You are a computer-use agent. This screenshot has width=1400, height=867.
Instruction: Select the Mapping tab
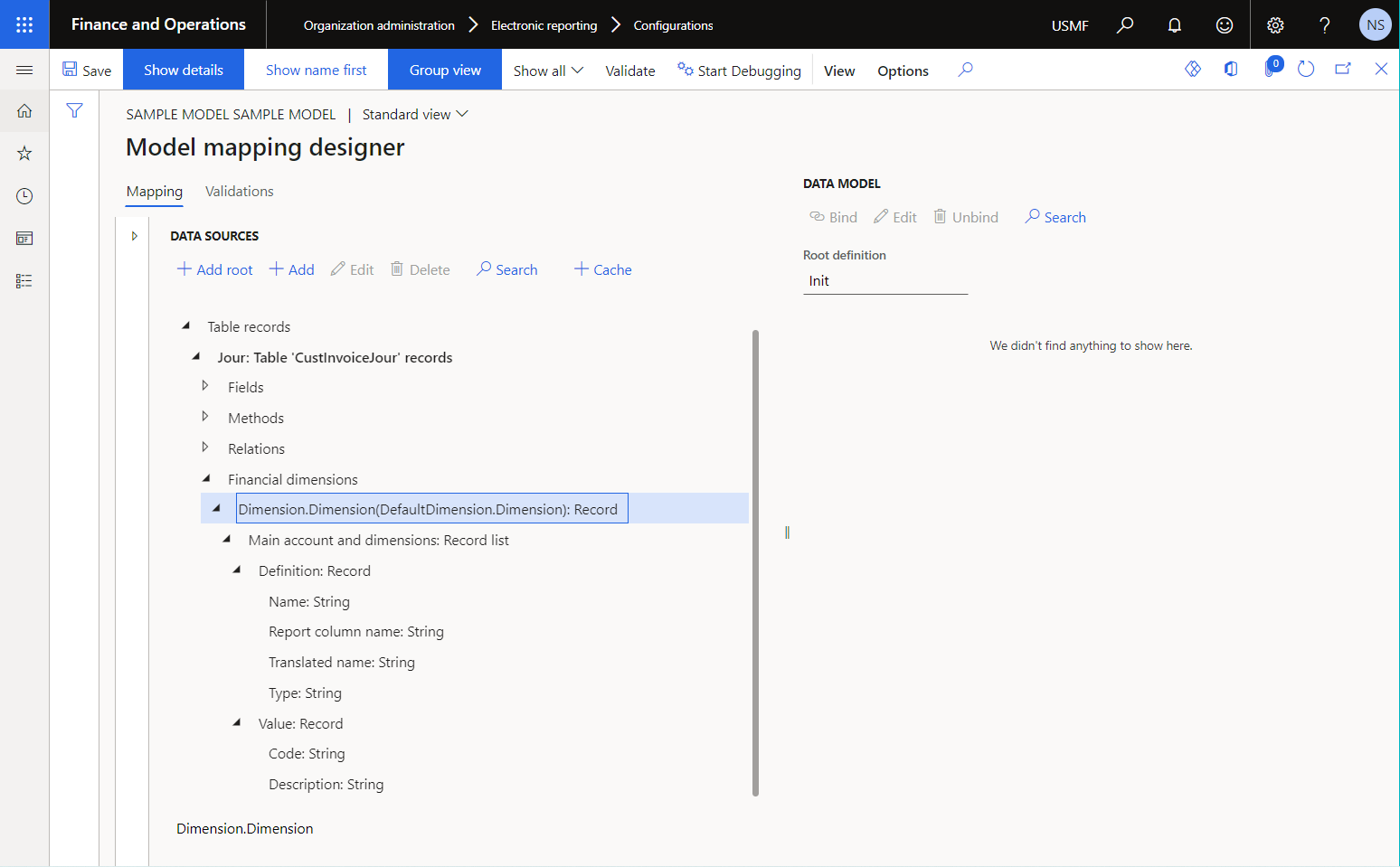[x=155, y=192]
